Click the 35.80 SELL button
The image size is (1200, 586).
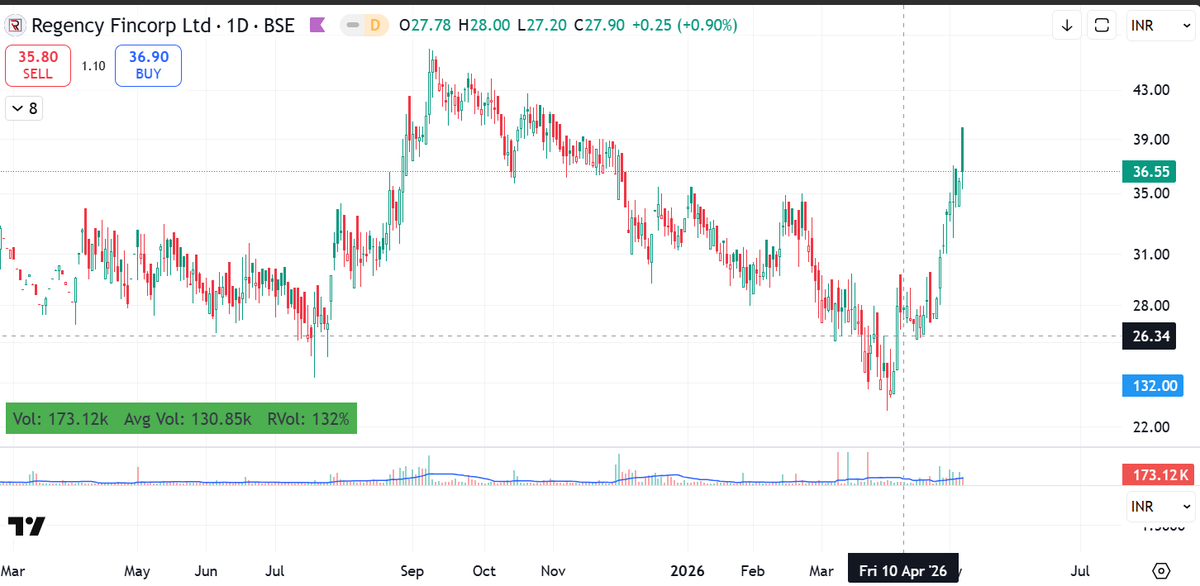pos(38,65)
